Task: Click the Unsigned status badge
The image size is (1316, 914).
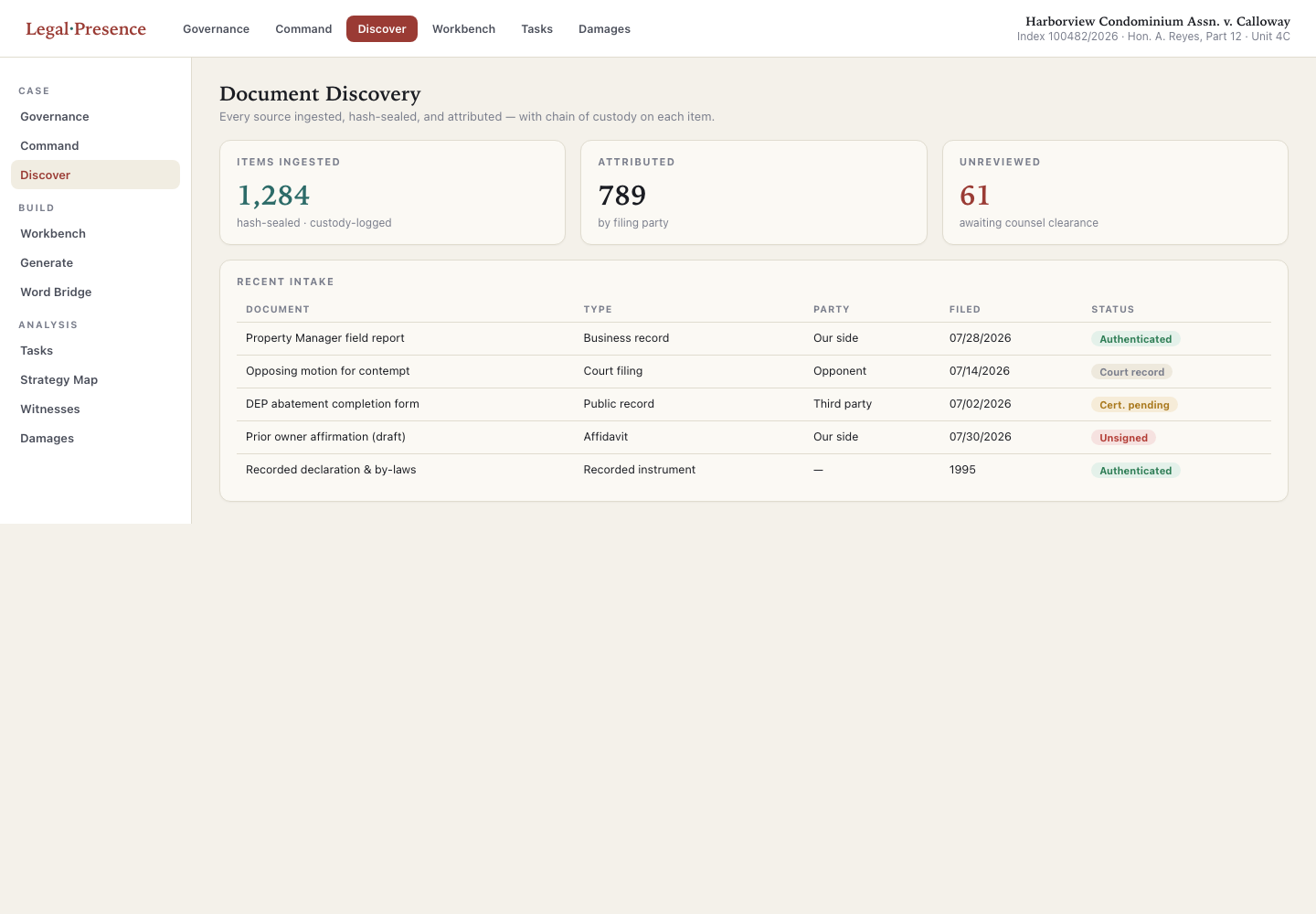Action: coord(1123,438)
